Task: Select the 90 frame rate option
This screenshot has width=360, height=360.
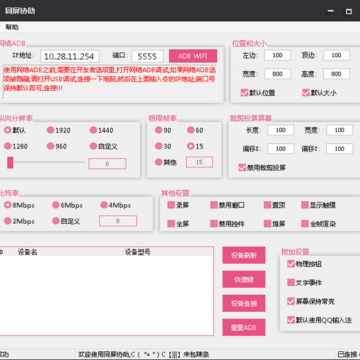Action: 159,130
